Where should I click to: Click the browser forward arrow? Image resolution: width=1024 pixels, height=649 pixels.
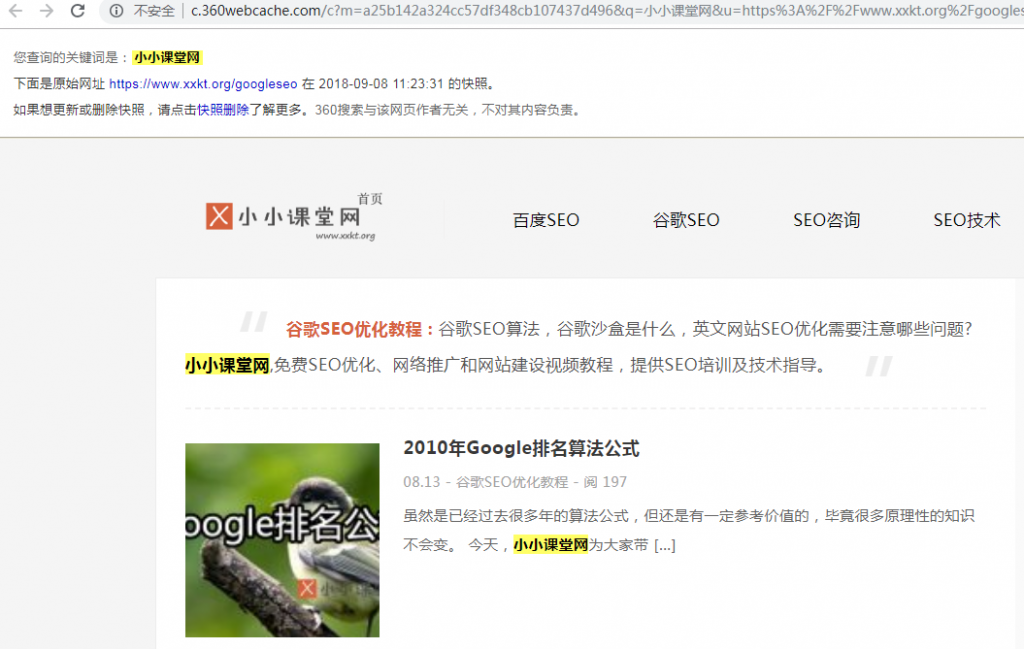point(46,10)
